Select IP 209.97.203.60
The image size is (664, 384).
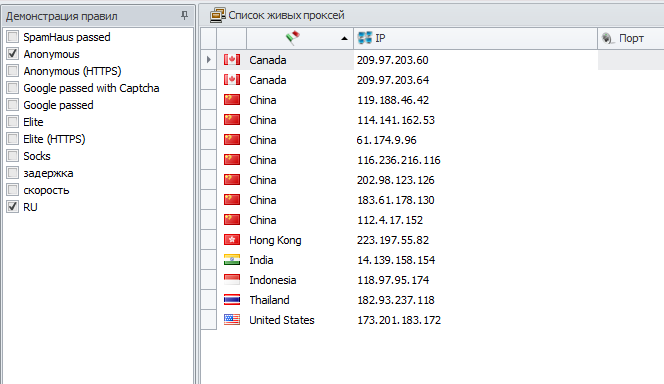point(393,60)
